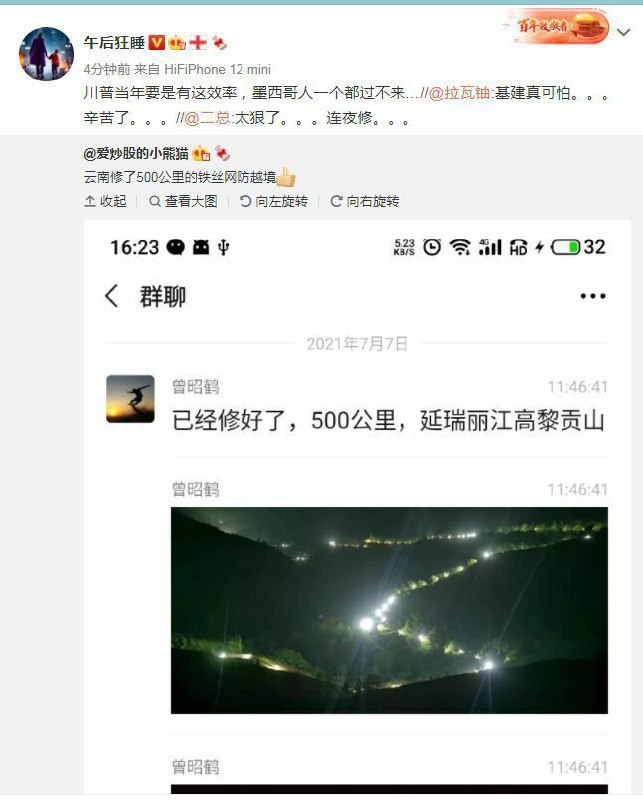Tap the back arrow beside 群聊
Viewport: 643px width, 800px height.
(111, 296)
